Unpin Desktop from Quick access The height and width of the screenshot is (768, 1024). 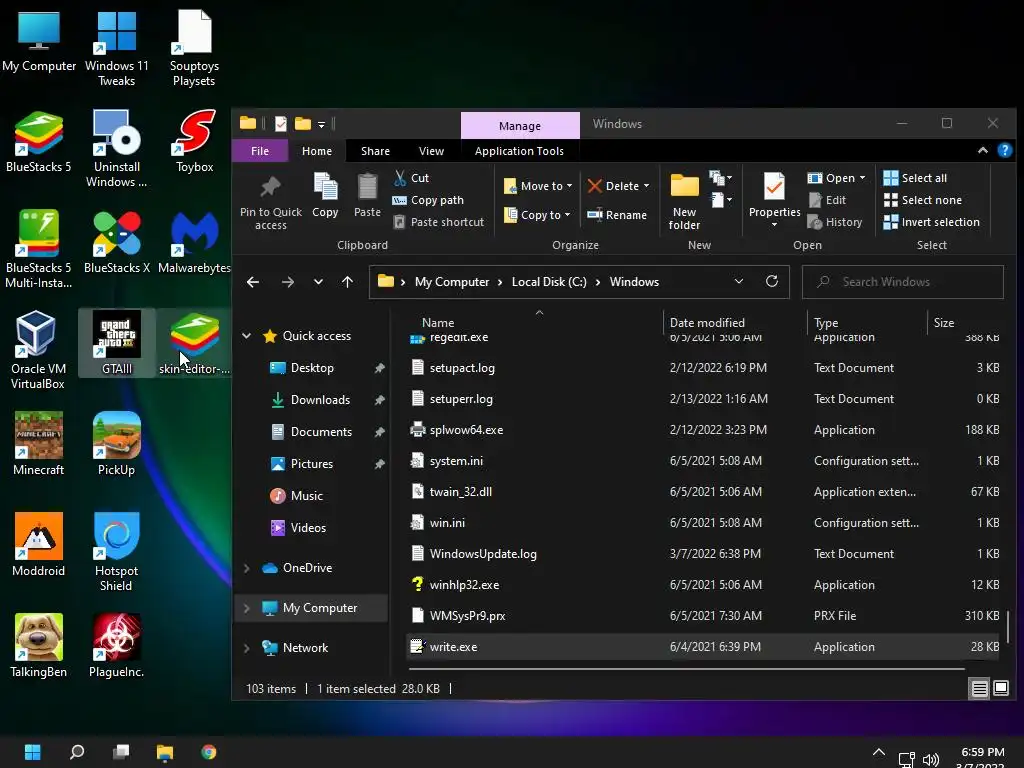379,368
